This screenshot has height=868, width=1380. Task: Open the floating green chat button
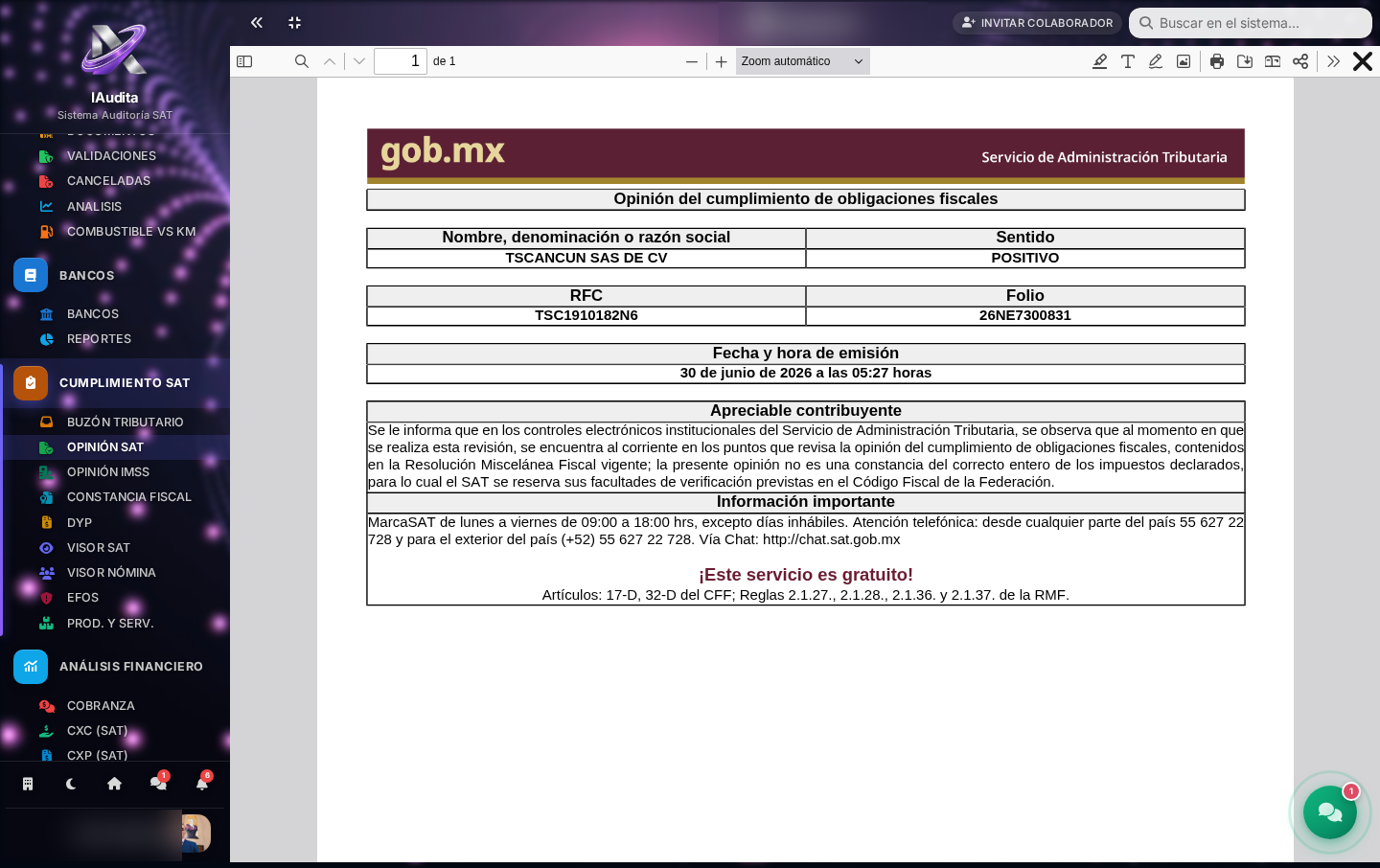[x=1330, y=812]
